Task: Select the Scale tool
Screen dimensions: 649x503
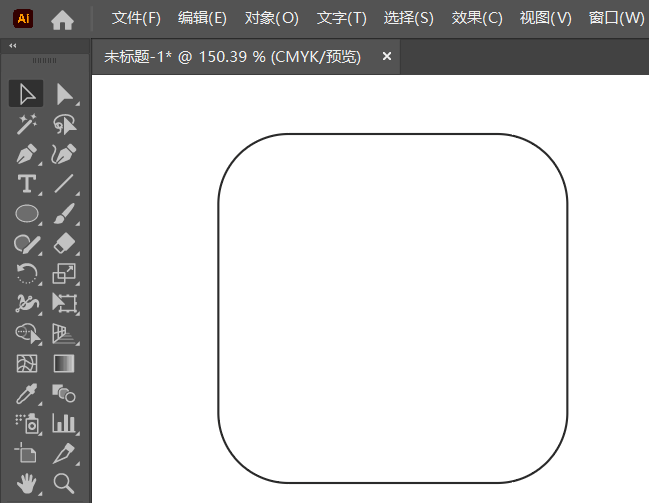Action: point(65,274)
